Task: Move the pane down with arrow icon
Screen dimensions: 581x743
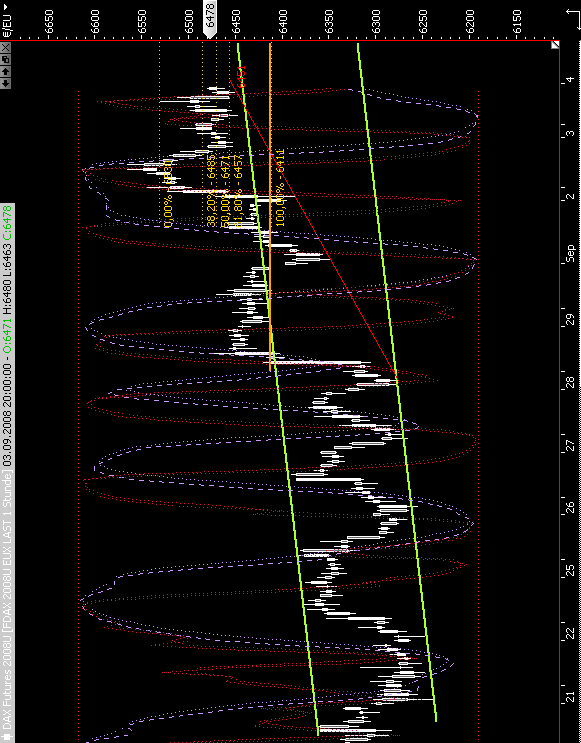Action: point(5,83)
